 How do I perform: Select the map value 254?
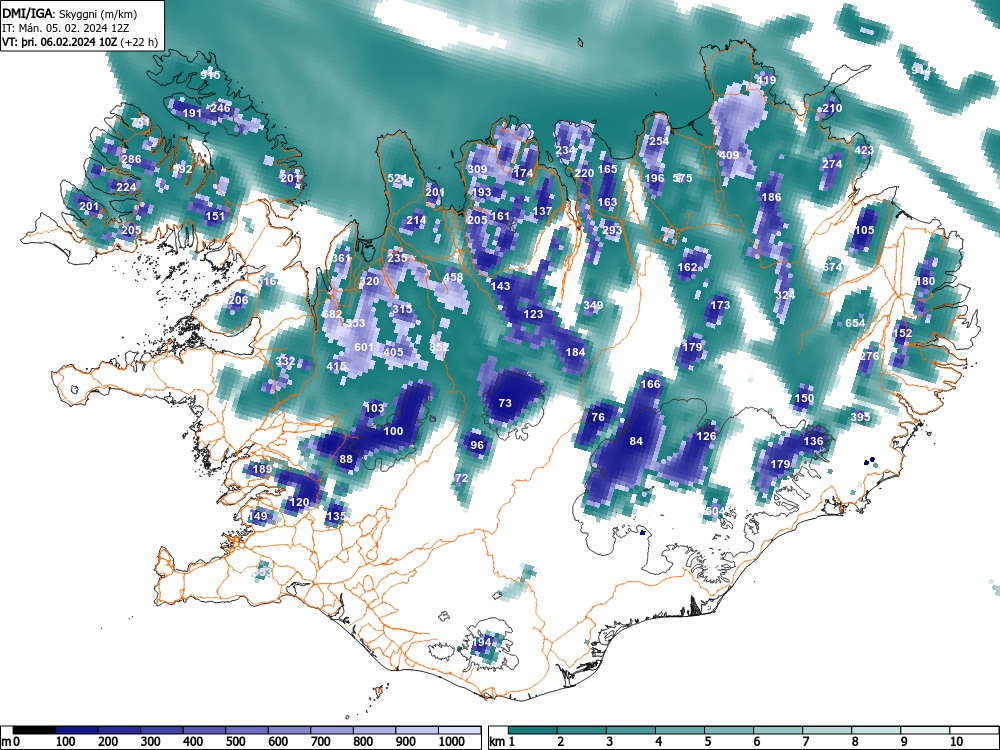659,142
